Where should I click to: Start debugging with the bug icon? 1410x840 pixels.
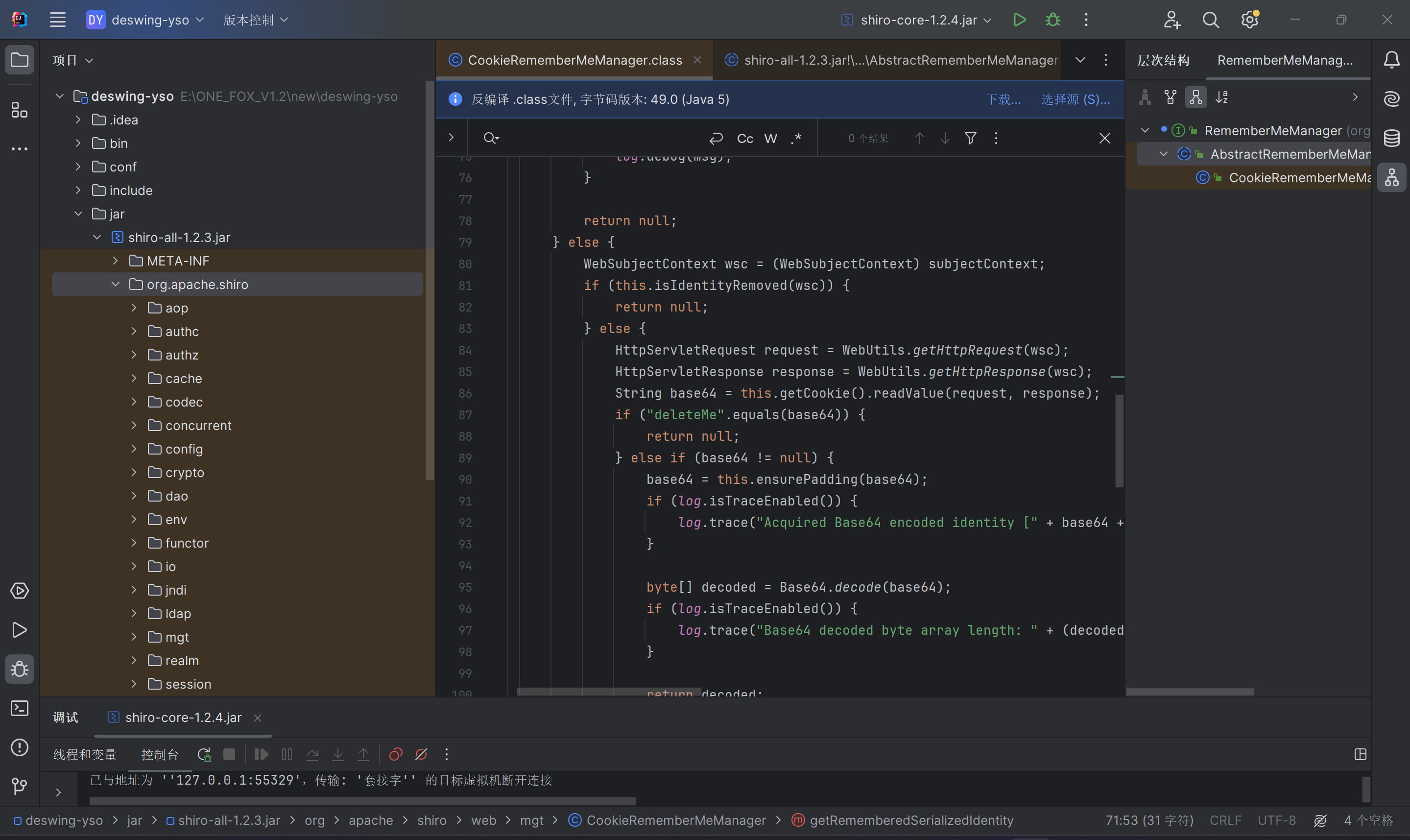coord(1052,20)
